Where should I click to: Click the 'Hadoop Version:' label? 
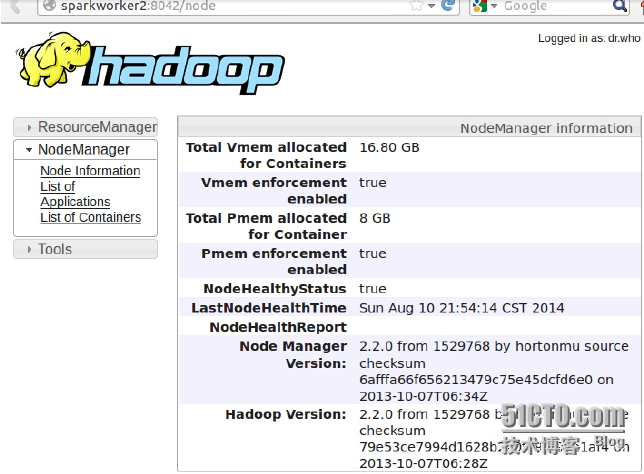pyautogui.click(x=286, y=414)
